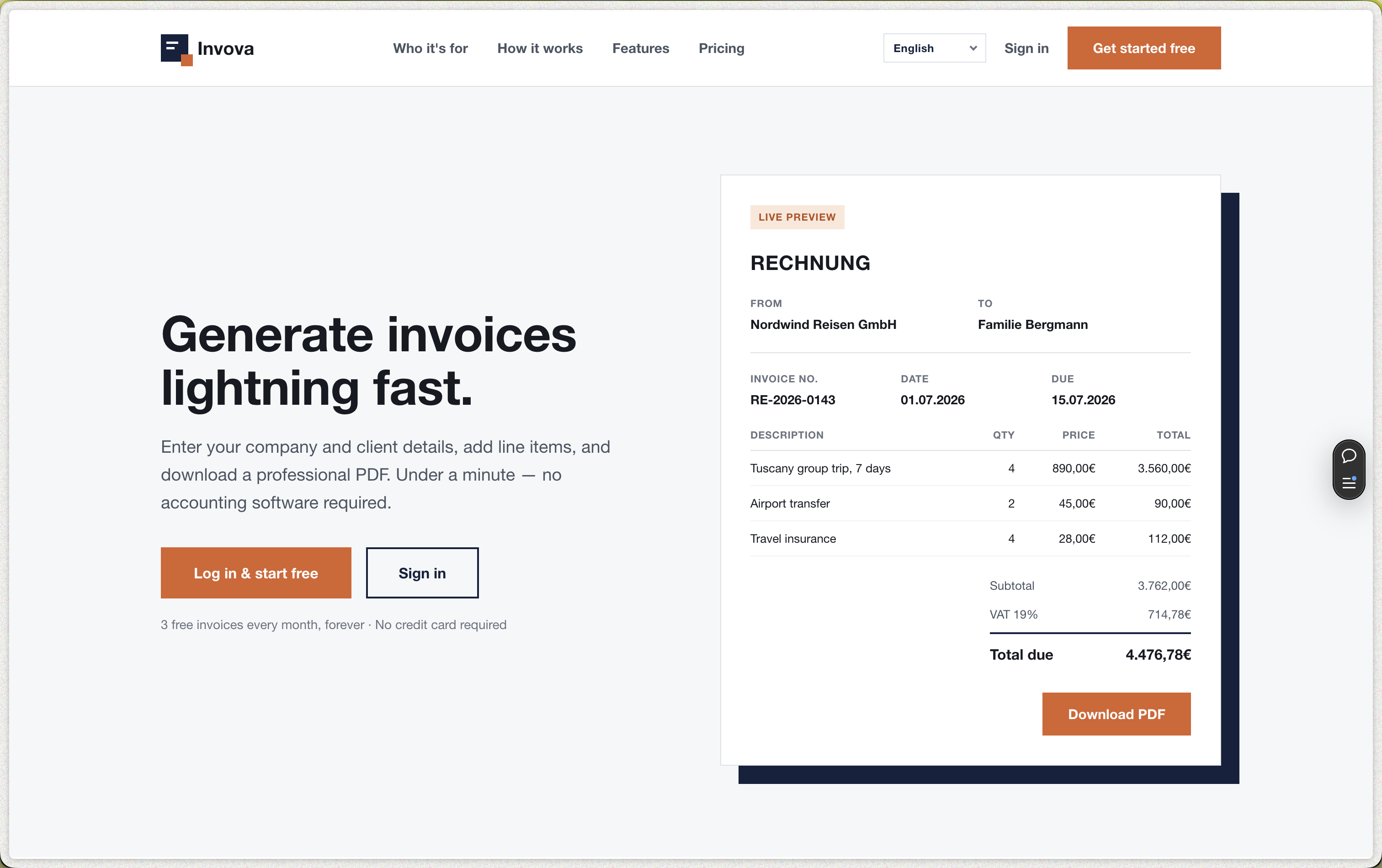Viewport: 1382px width, 868px height.
Task: Click the VAT 19% label
Action: (x=1014, y=614)
